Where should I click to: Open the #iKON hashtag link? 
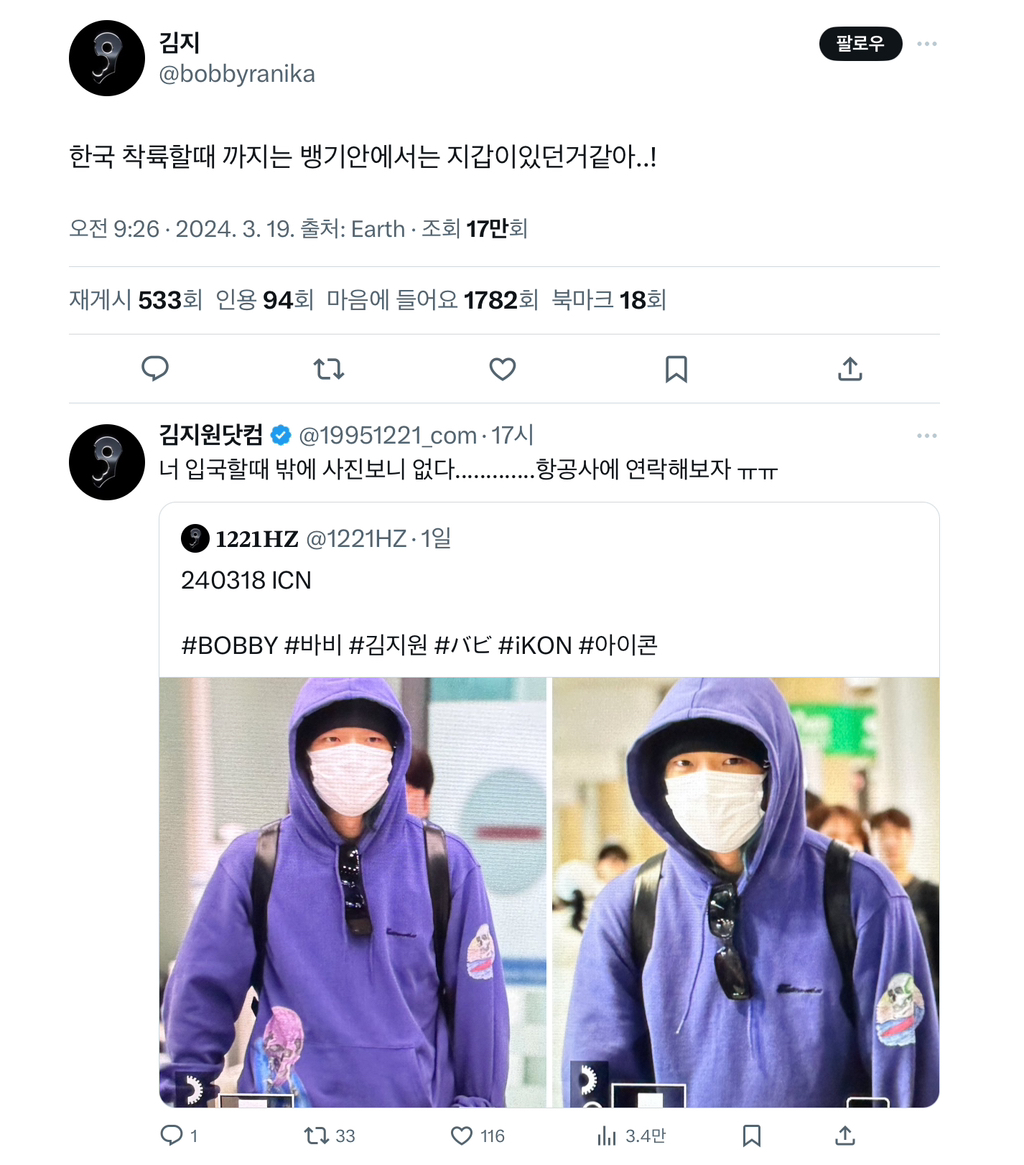[534, 645]
